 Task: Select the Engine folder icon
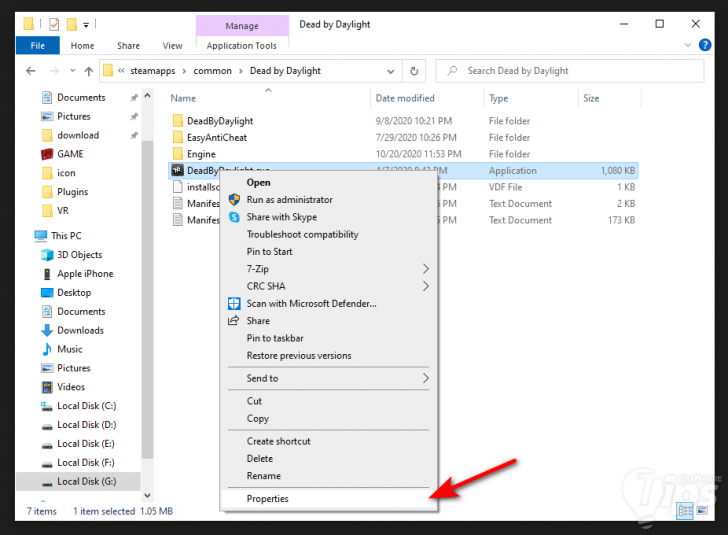tap(177, 154)
